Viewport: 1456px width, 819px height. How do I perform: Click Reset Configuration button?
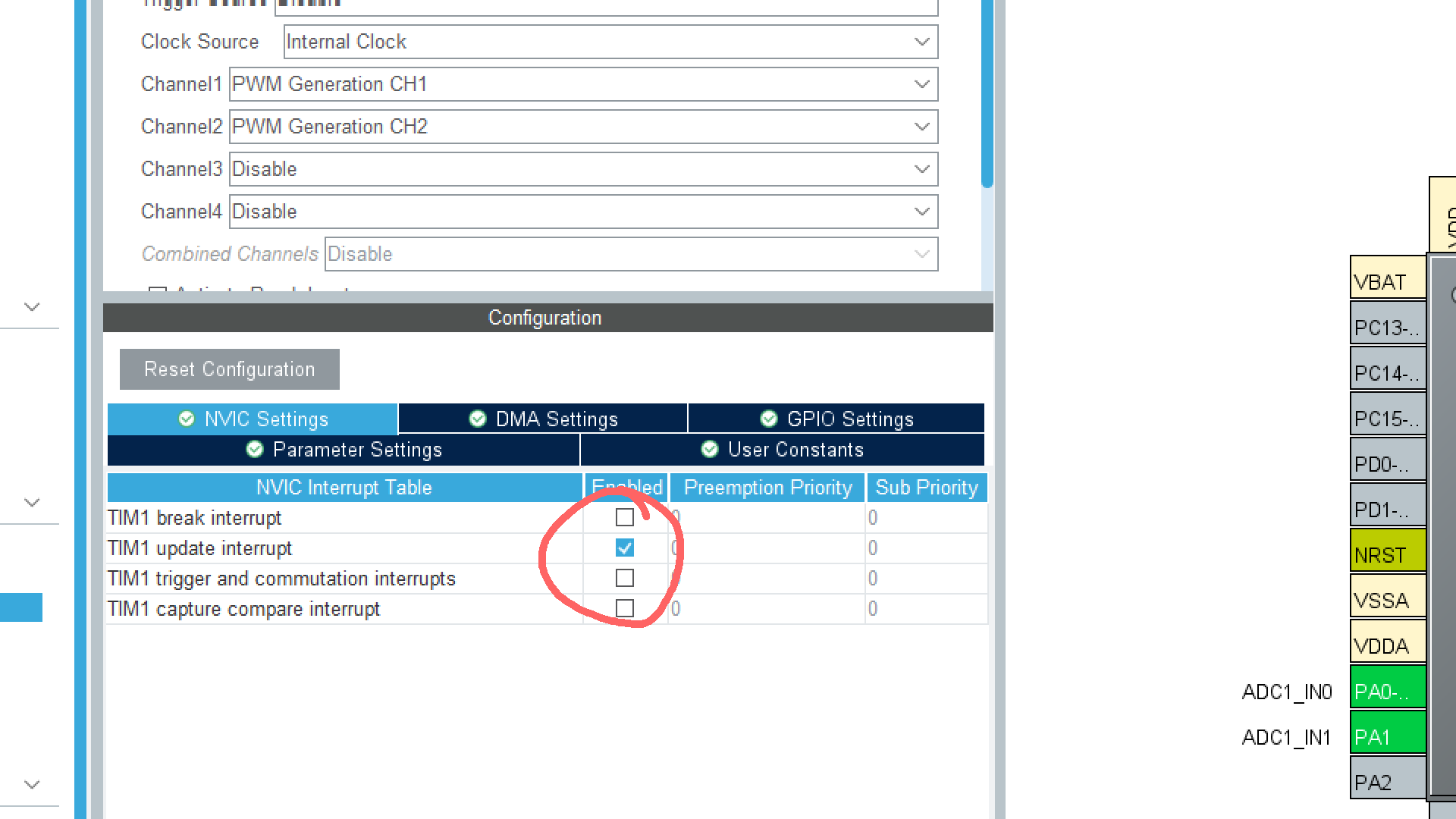click(229, 369)
